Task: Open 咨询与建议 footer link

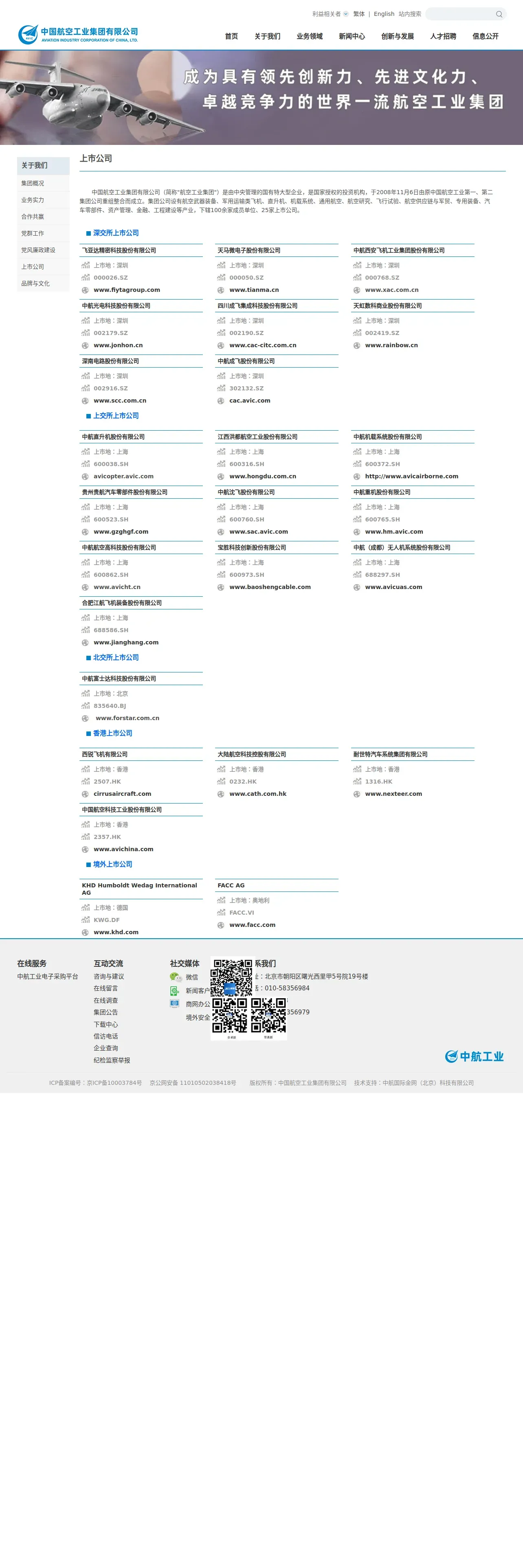Action: [109, 977]
